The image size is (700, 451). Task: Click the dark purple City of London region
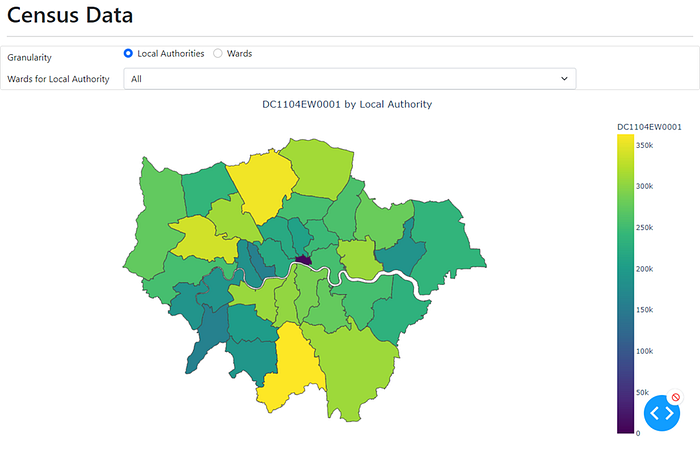click(x=303, y=260)
